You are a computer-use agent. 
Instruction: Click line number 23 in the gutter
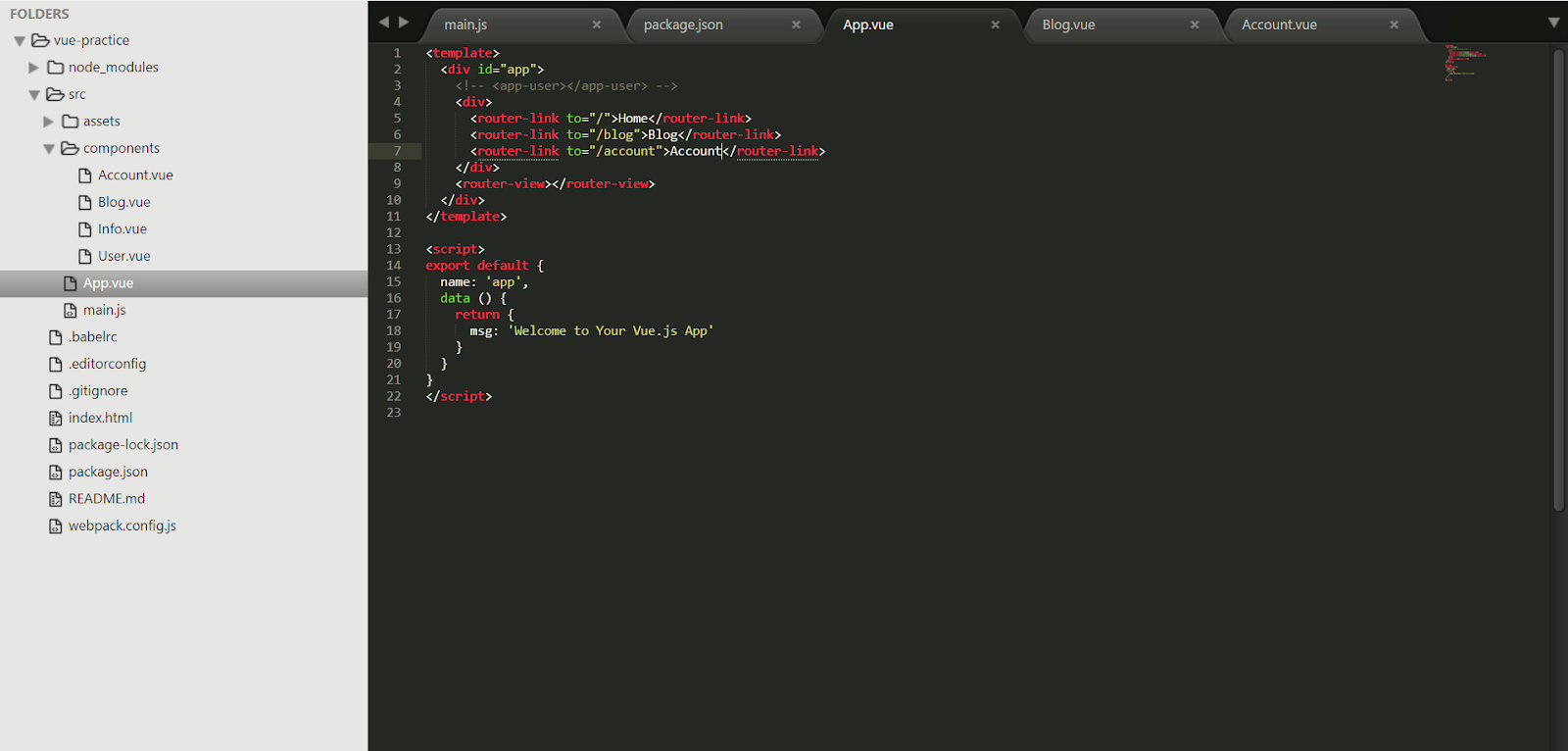394,413
